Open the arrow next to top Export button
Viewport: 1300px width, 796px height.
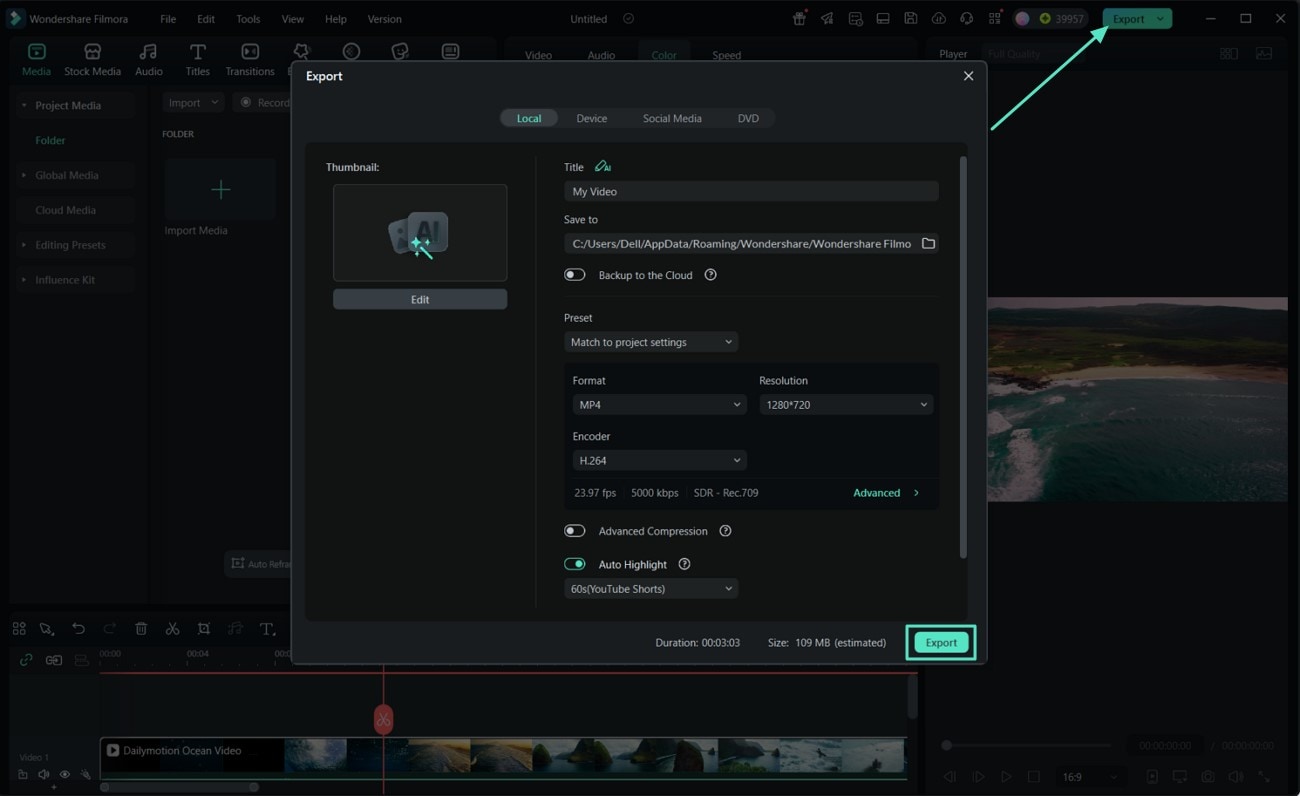click(x=1160, y=19)
